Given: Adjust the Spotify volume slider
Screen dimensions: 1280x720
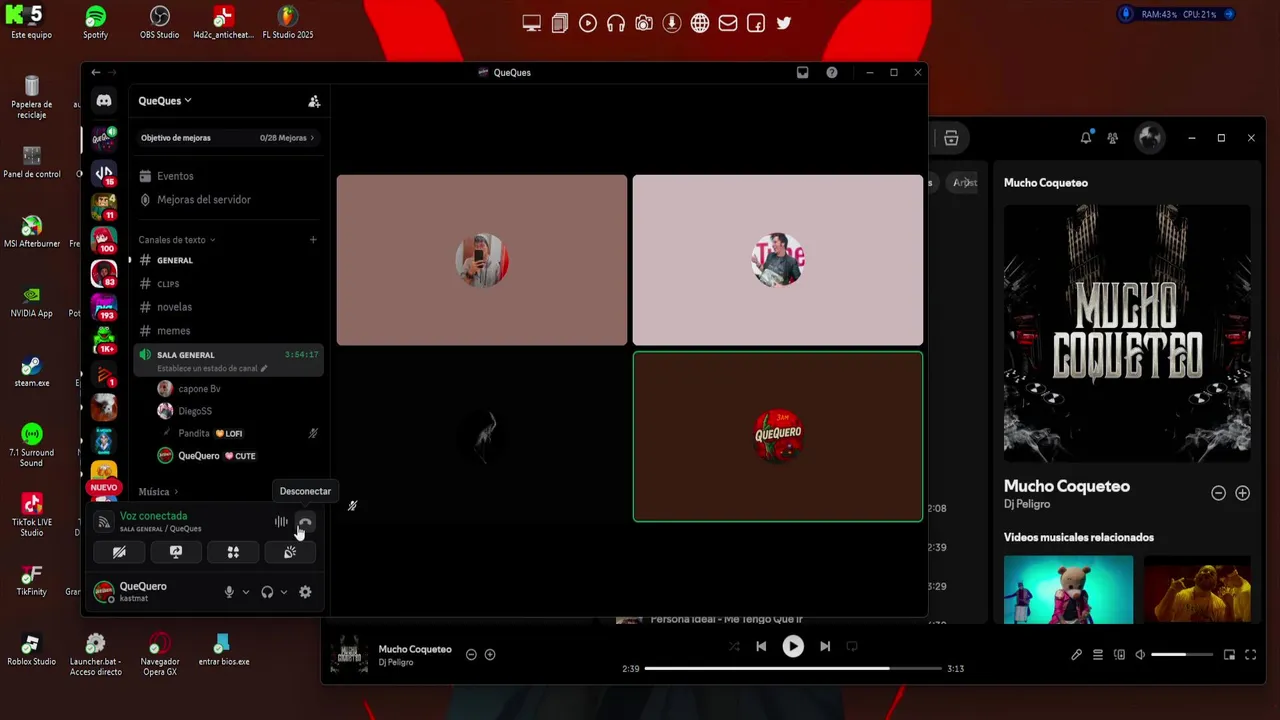Looking at the screenshot, I should (1182, 655).
